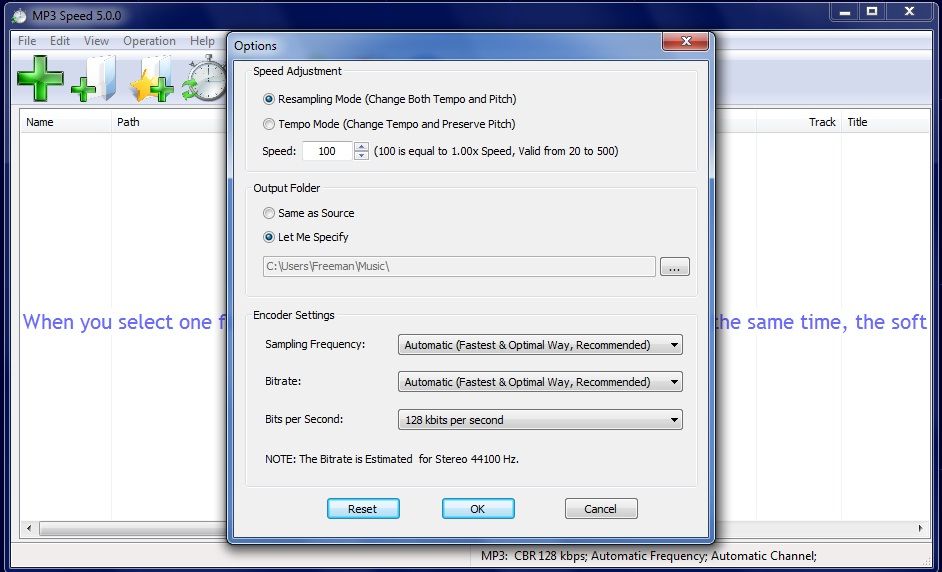
Task: Open the View menu
Action: [96, 41]
